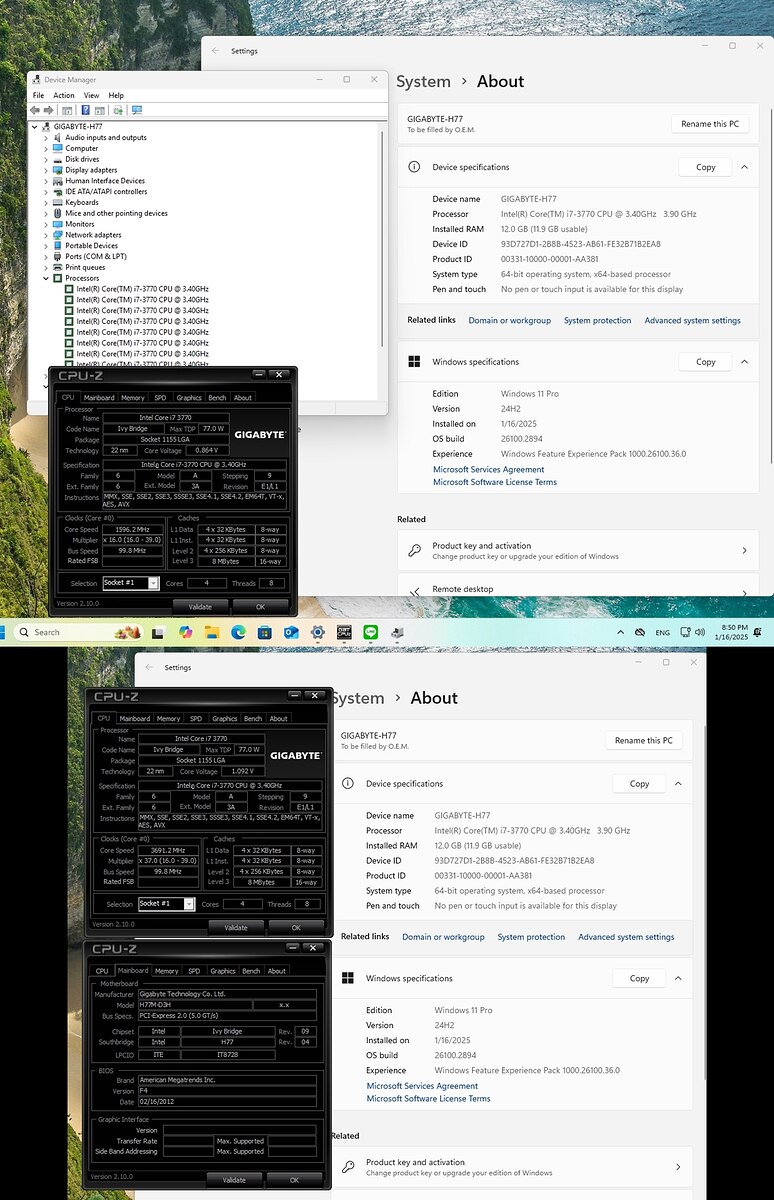The height and width of the screenshot is (1200, 774).
Task: Select the Disk drives icon in device tree
Action: point(59,159)
